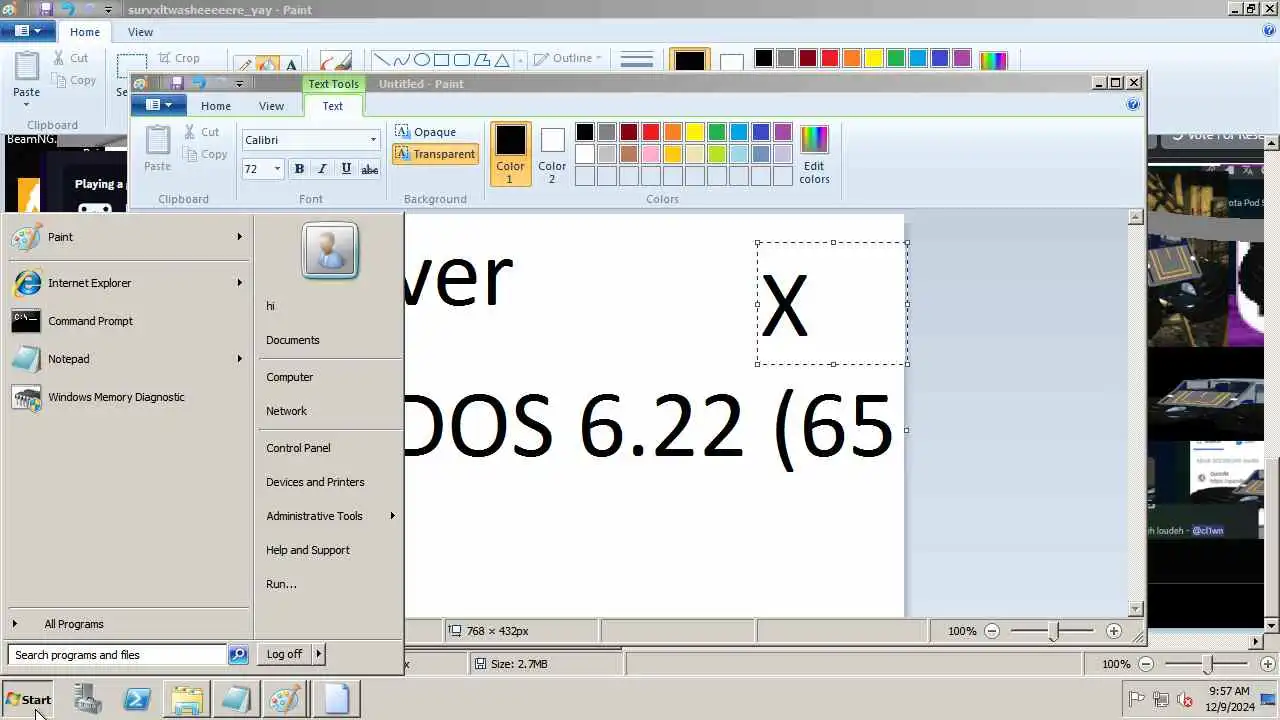This screenshot has height=720, width=1280.
Task: Select Transparent background option
Action: 435,154
